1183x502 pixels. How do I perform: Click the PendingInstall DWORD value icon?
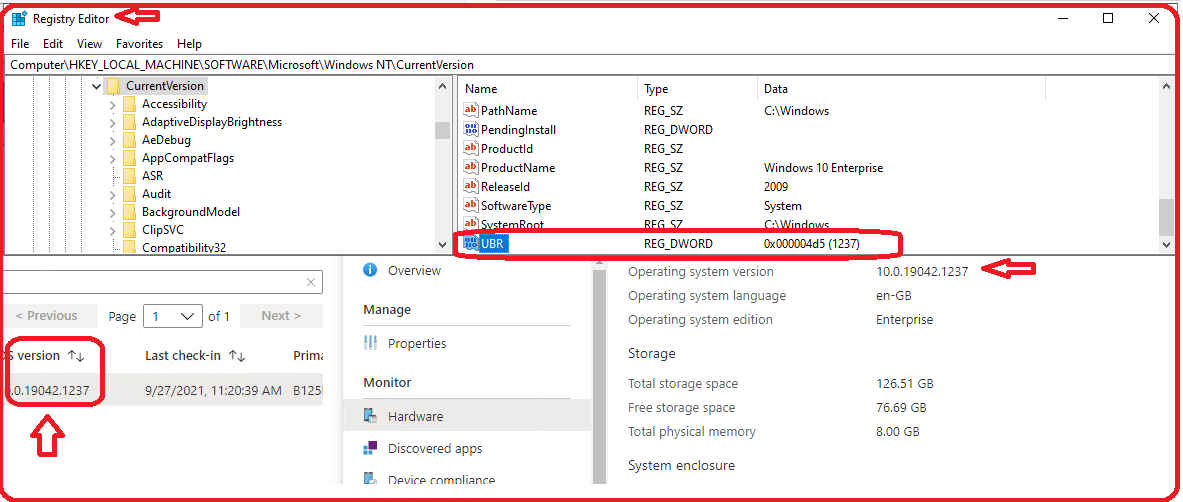[x=471, y=130]
